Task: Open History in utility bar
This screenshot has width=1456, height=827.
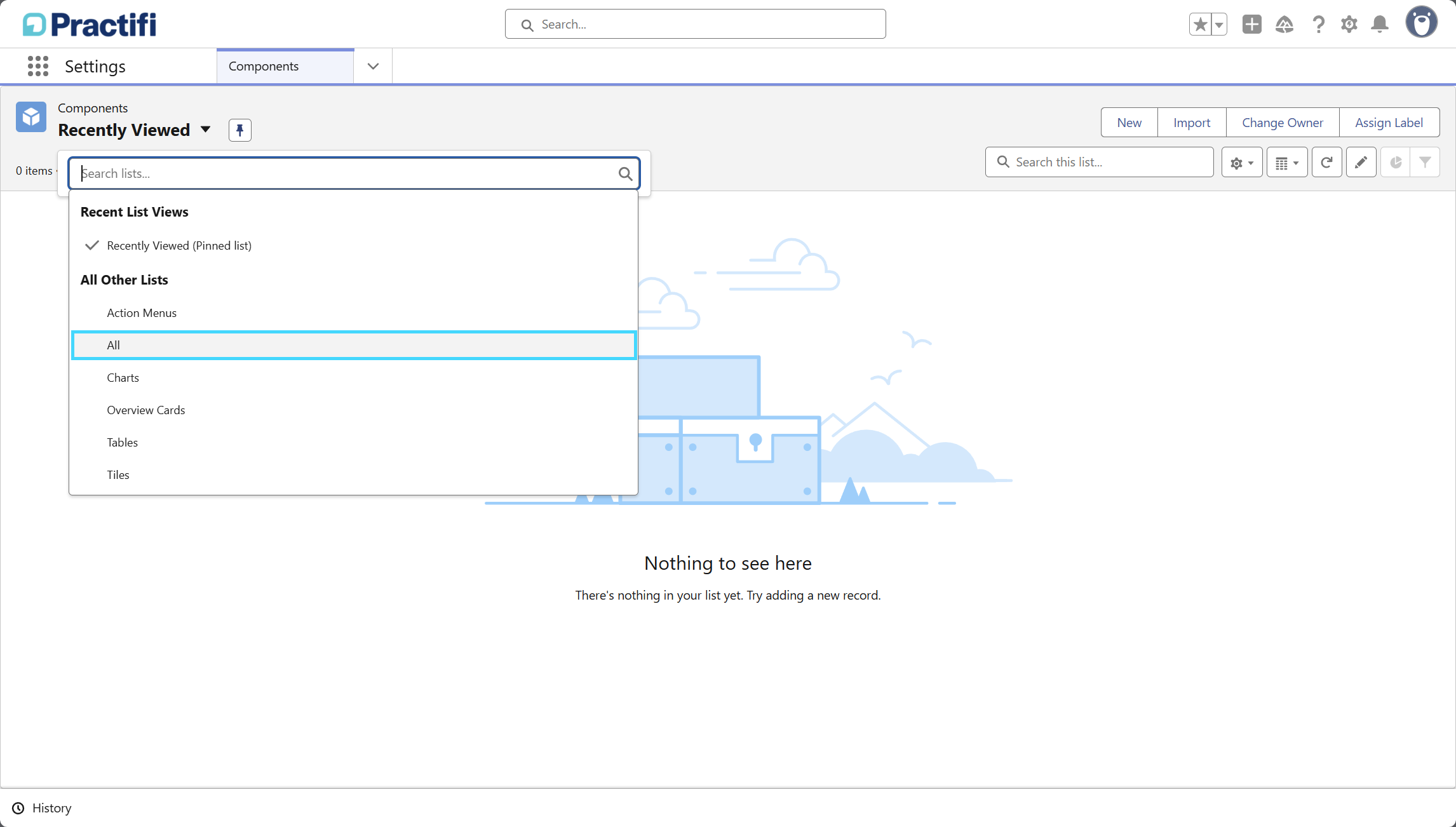Action: tap(42, 808)
